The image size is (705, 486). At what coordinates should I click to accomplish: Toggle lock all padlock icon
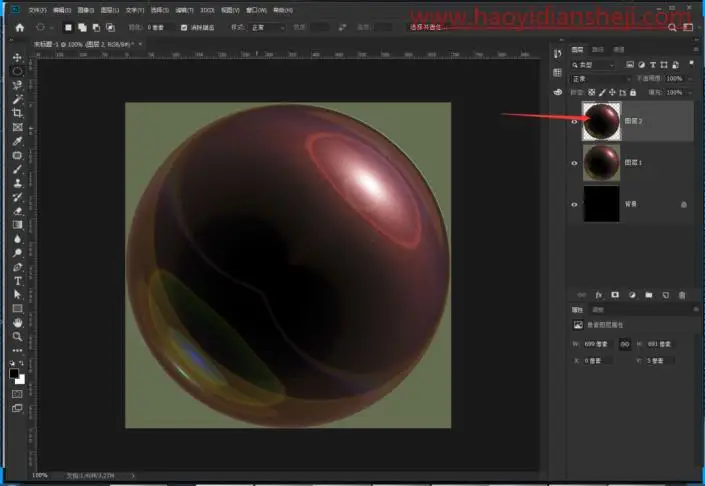click(x=633, y=92)
